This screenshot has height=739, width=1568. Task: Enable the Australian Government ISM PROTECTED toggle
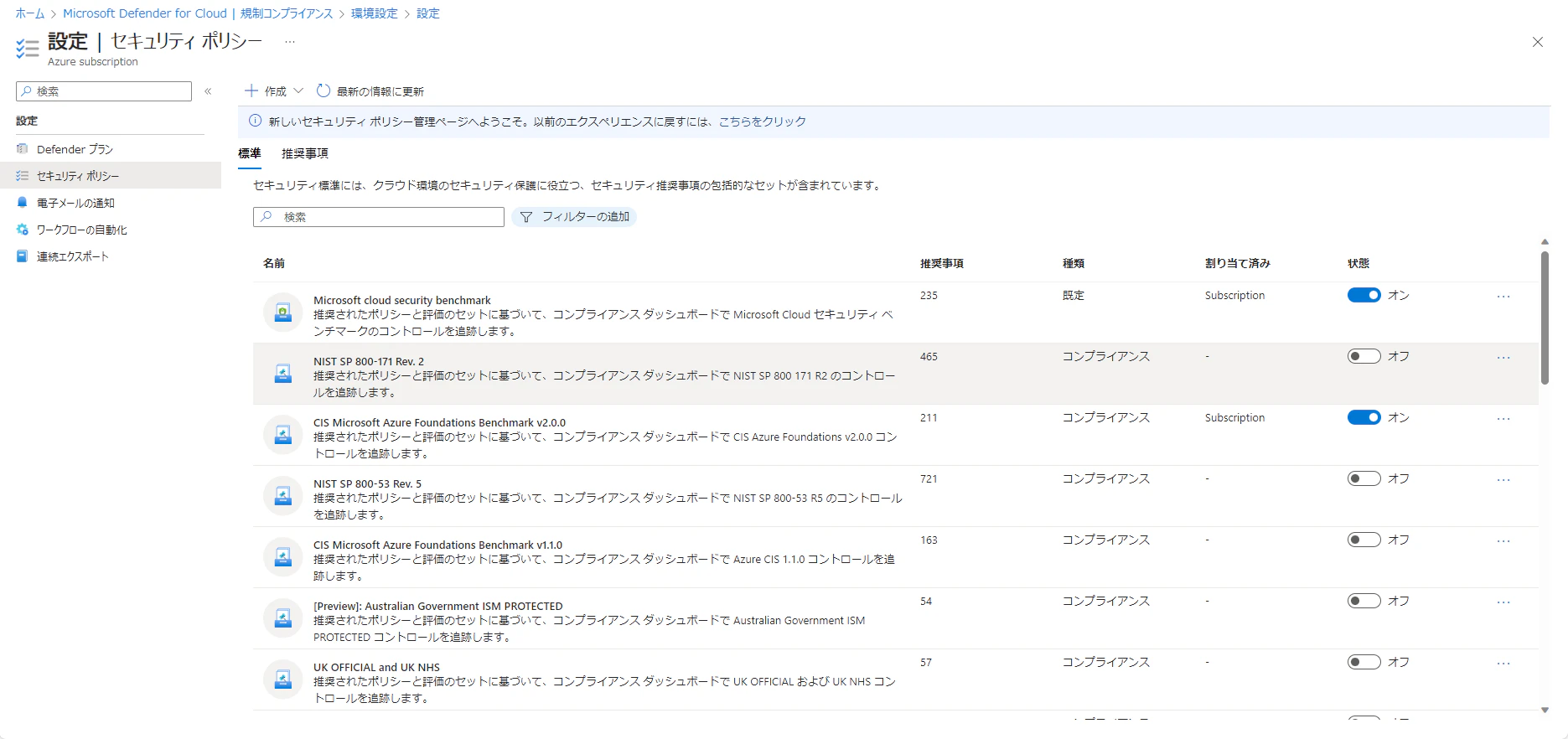1364,601
